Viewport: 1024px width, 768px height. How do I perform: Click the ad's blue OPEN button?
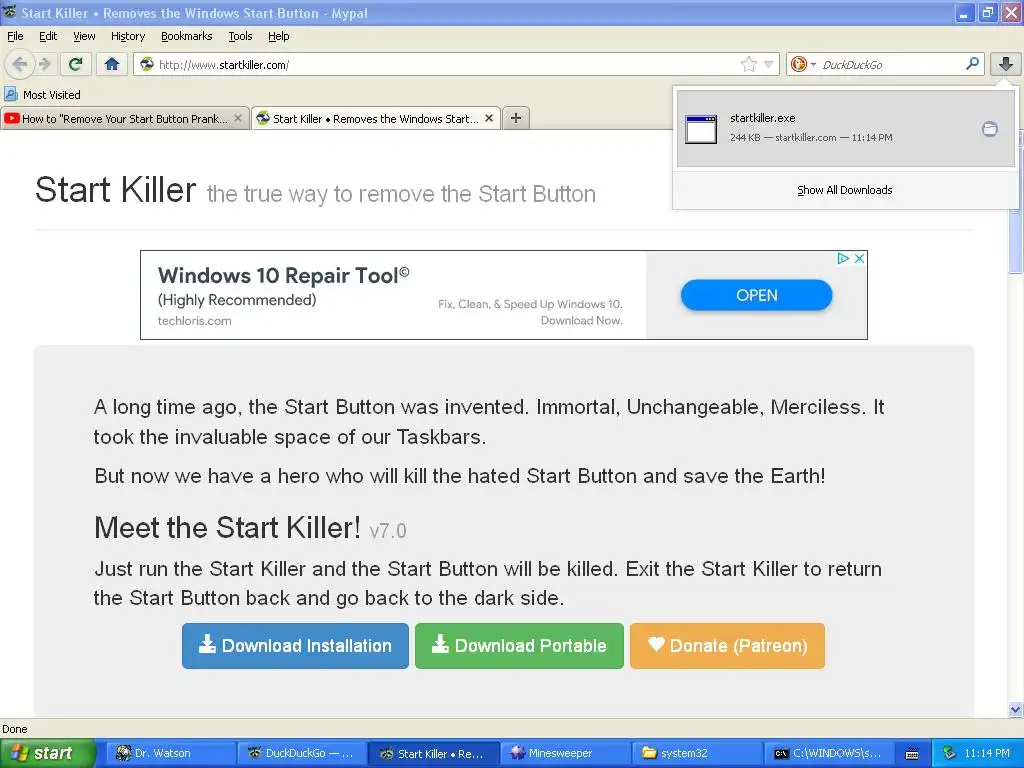pos(756,295)
